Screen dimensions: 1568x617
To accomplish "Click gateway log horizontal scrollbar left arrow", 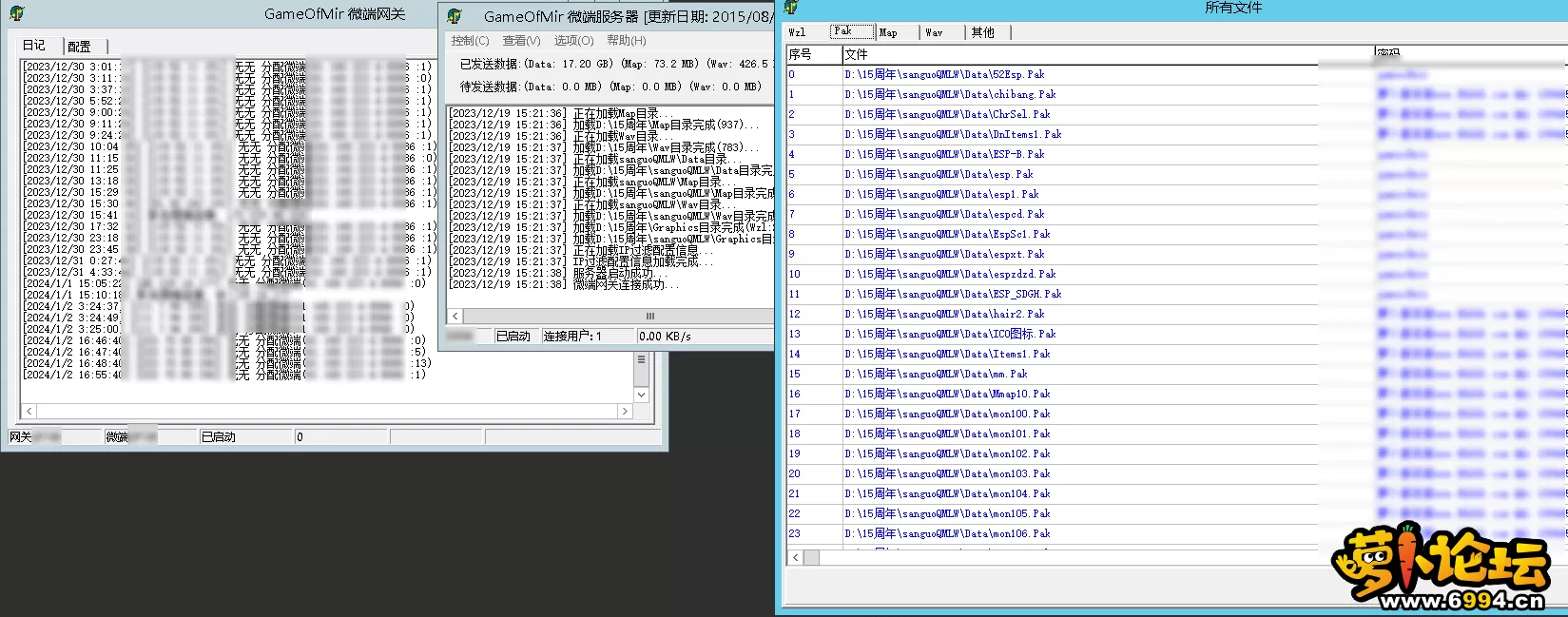I will [29, 412].
